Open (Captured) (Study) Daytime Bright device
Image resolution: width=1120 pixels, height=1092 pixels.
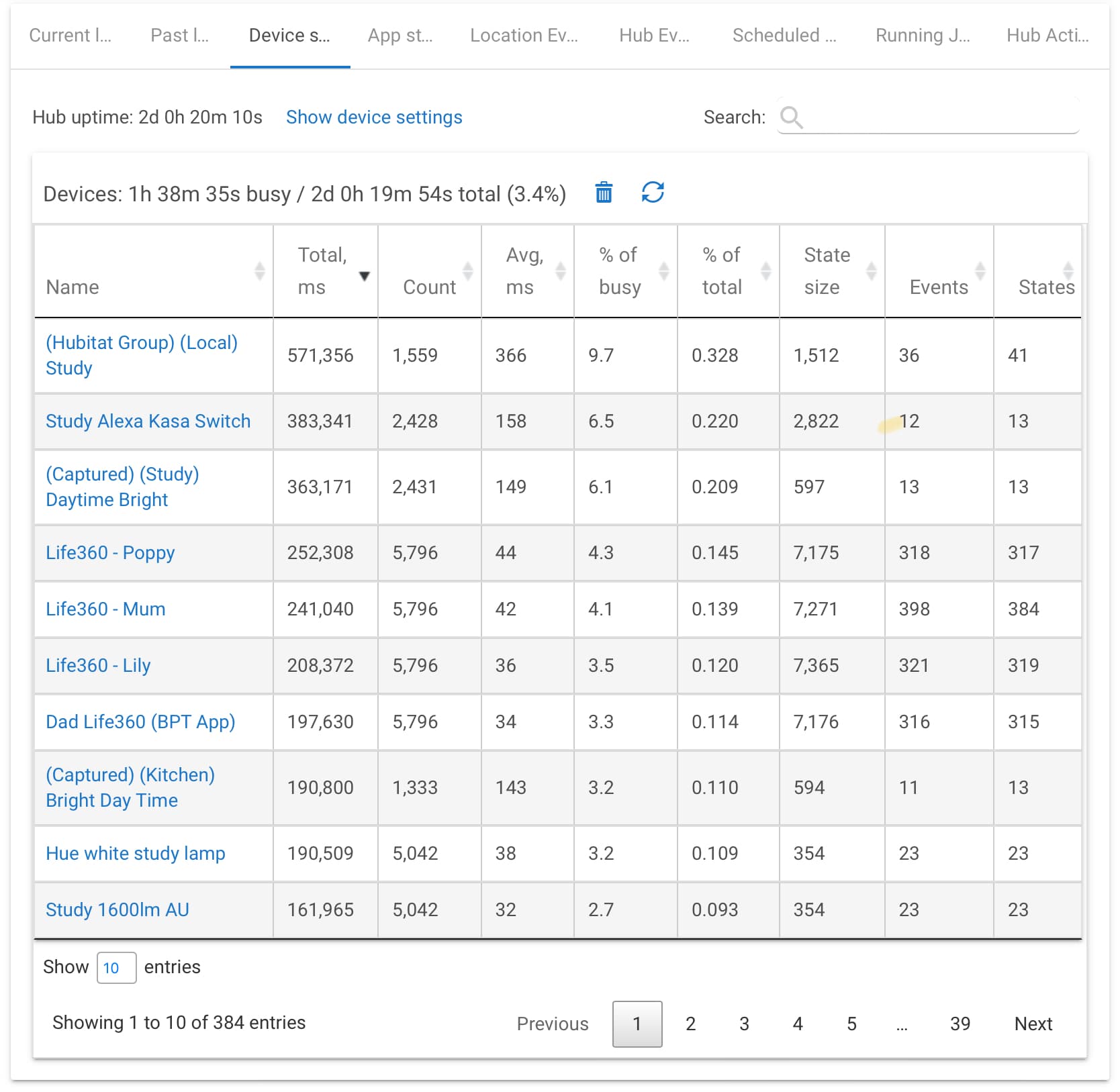(x=122, y=487)
